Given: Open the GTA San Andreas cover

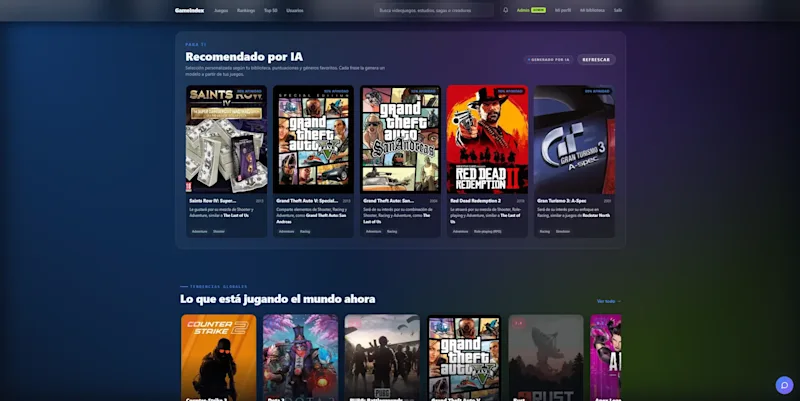Looking at the screenshot, I should 400,139.
